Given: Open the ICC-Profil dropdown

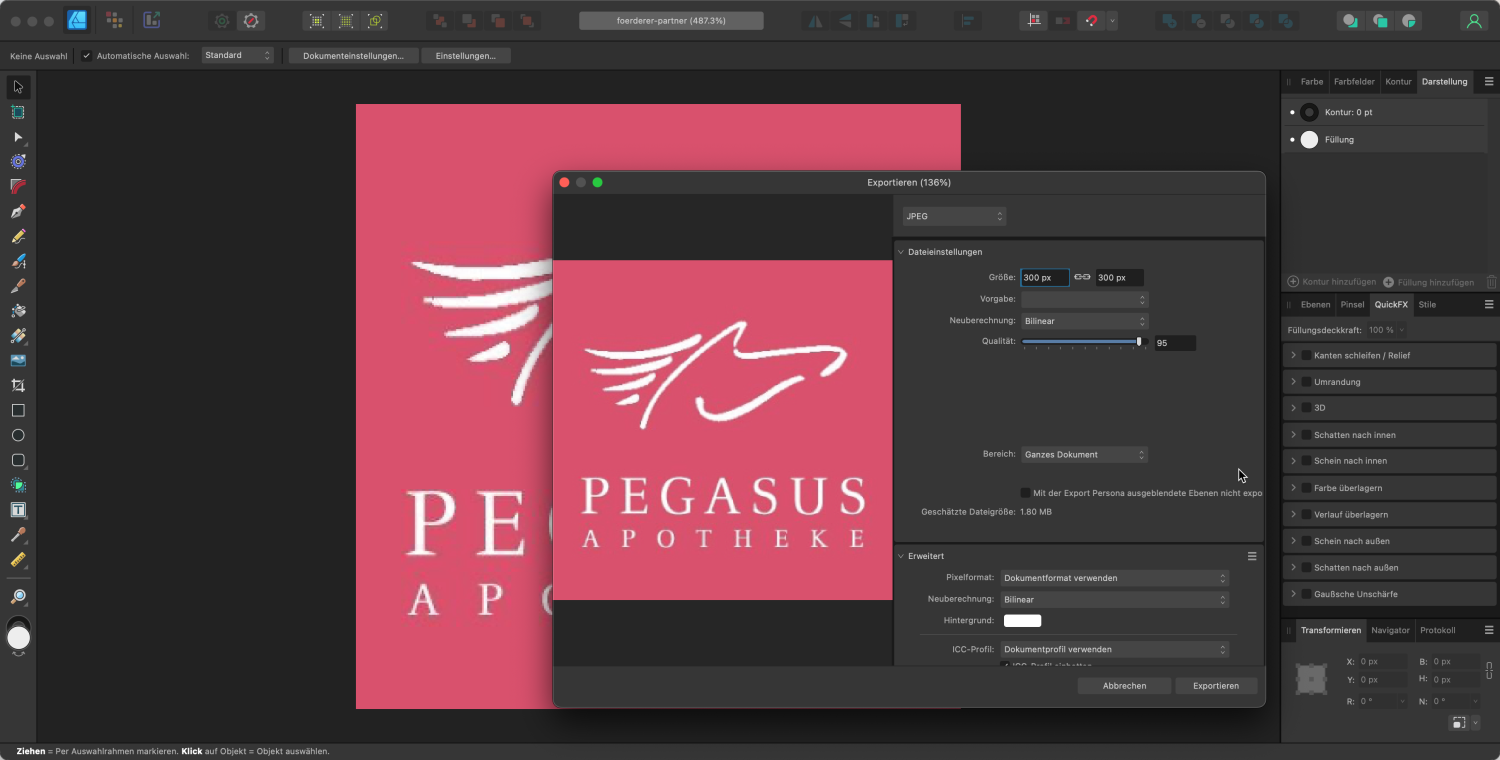Looking at the screenshot, I should 1115,649.
